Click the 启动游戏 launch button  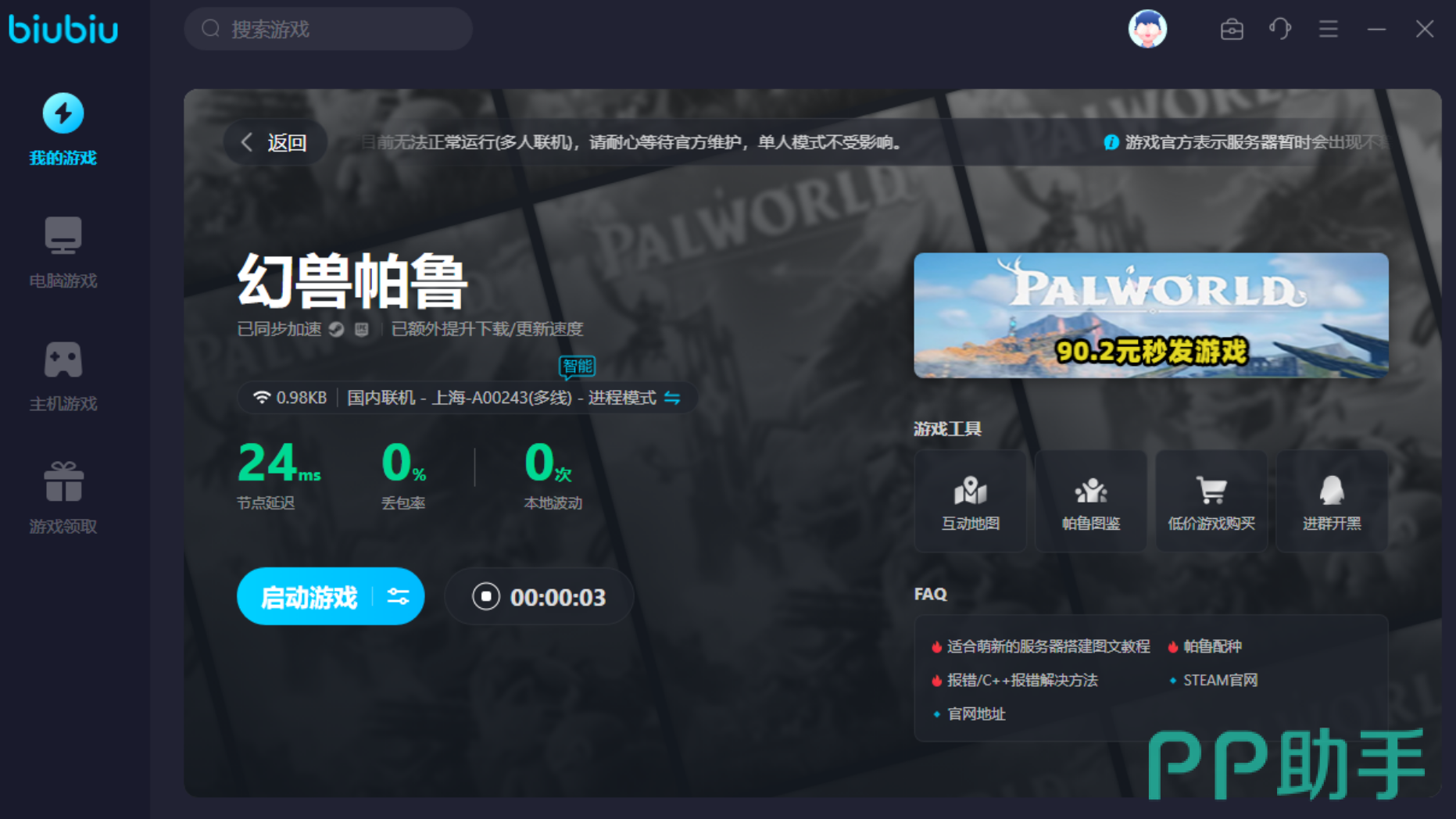[308, 597]
